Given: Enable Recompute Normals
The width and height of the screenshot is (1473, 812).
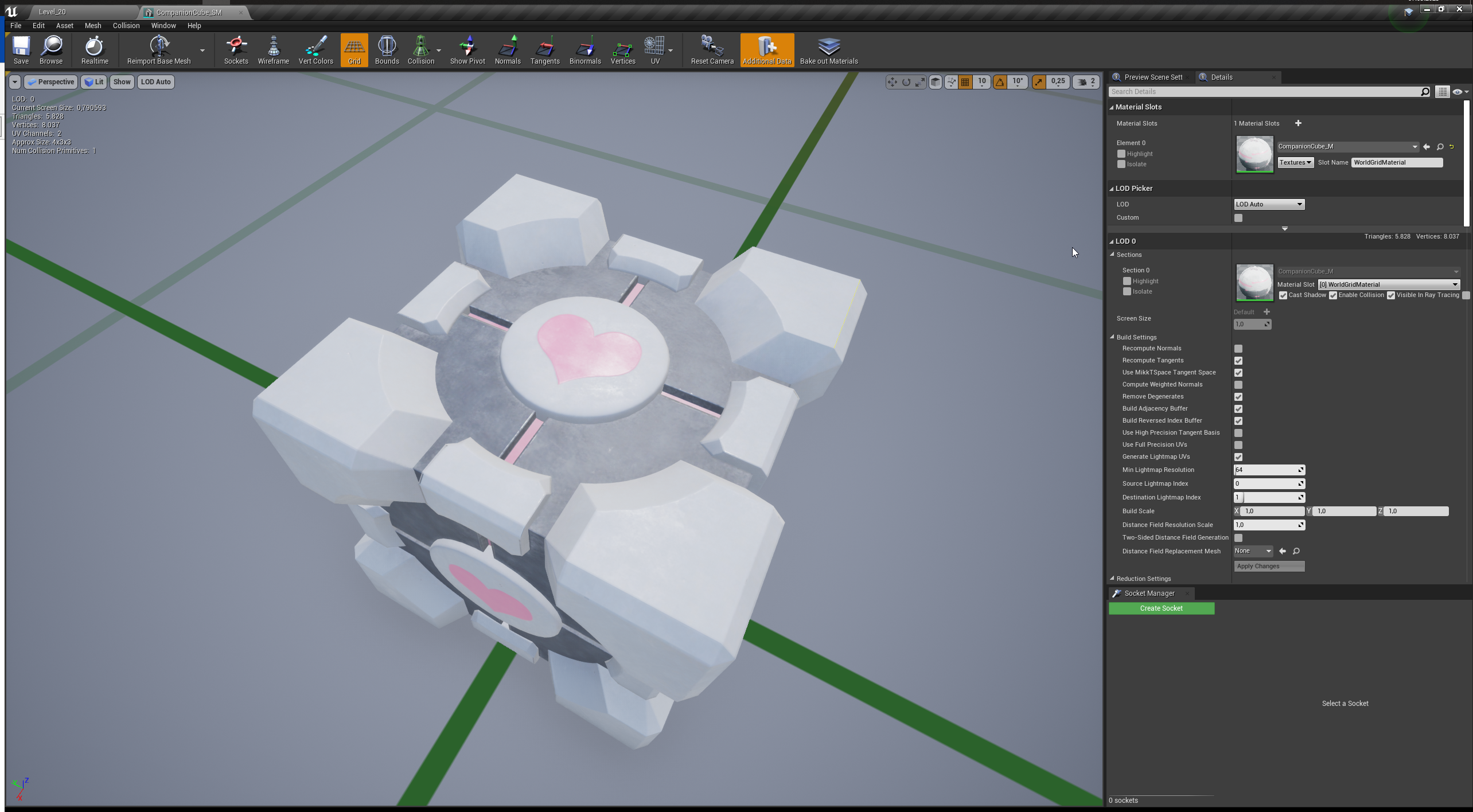Looking at the screenshot, I should tap(1238, 349).
